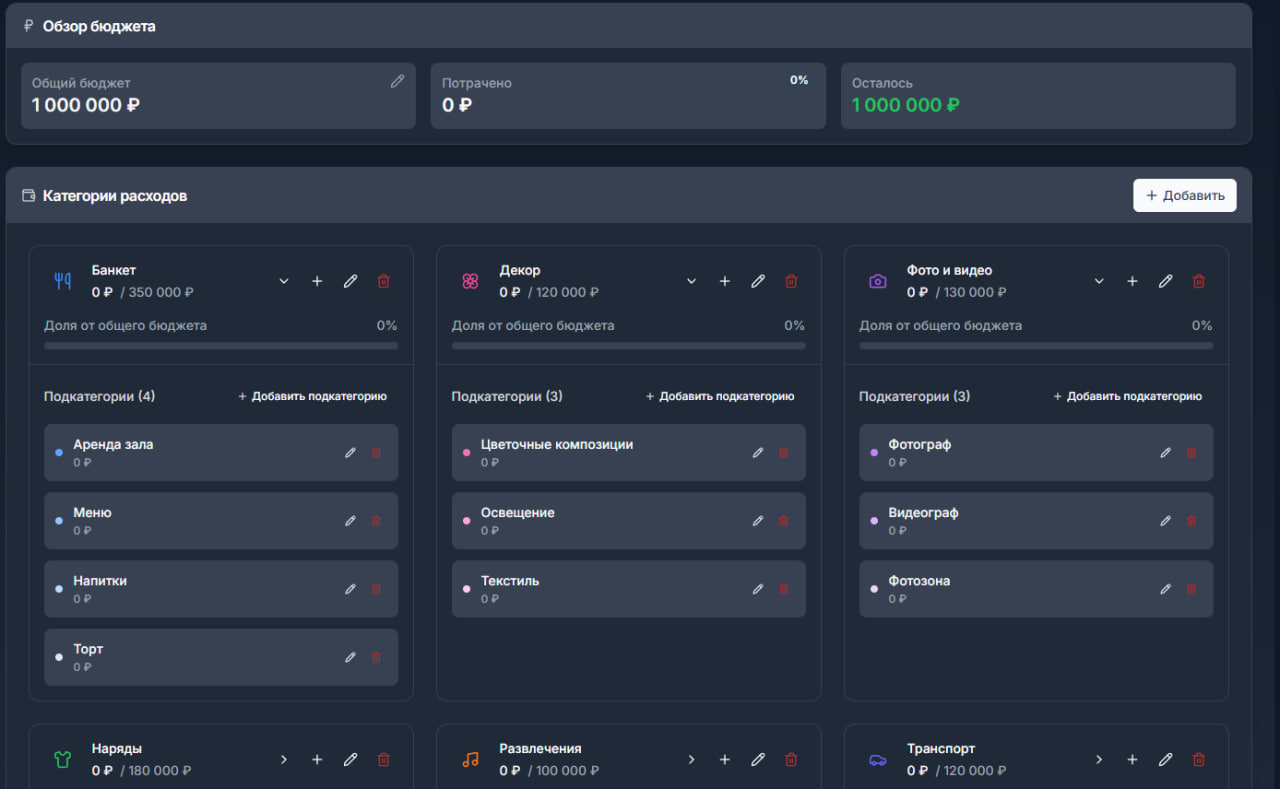Delete the Развлечения category

coord(791,759)
